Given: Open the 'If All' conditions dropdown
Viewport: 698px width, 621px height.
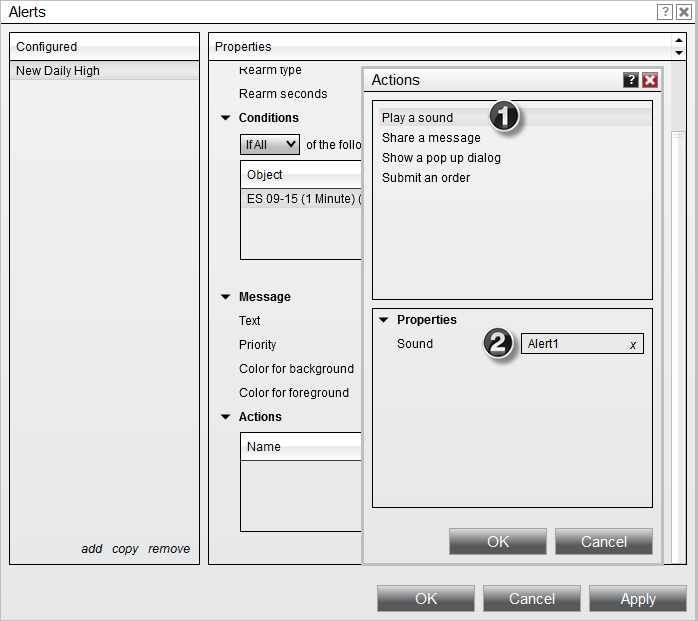Looking at the screenshot, I should point(271,145).
